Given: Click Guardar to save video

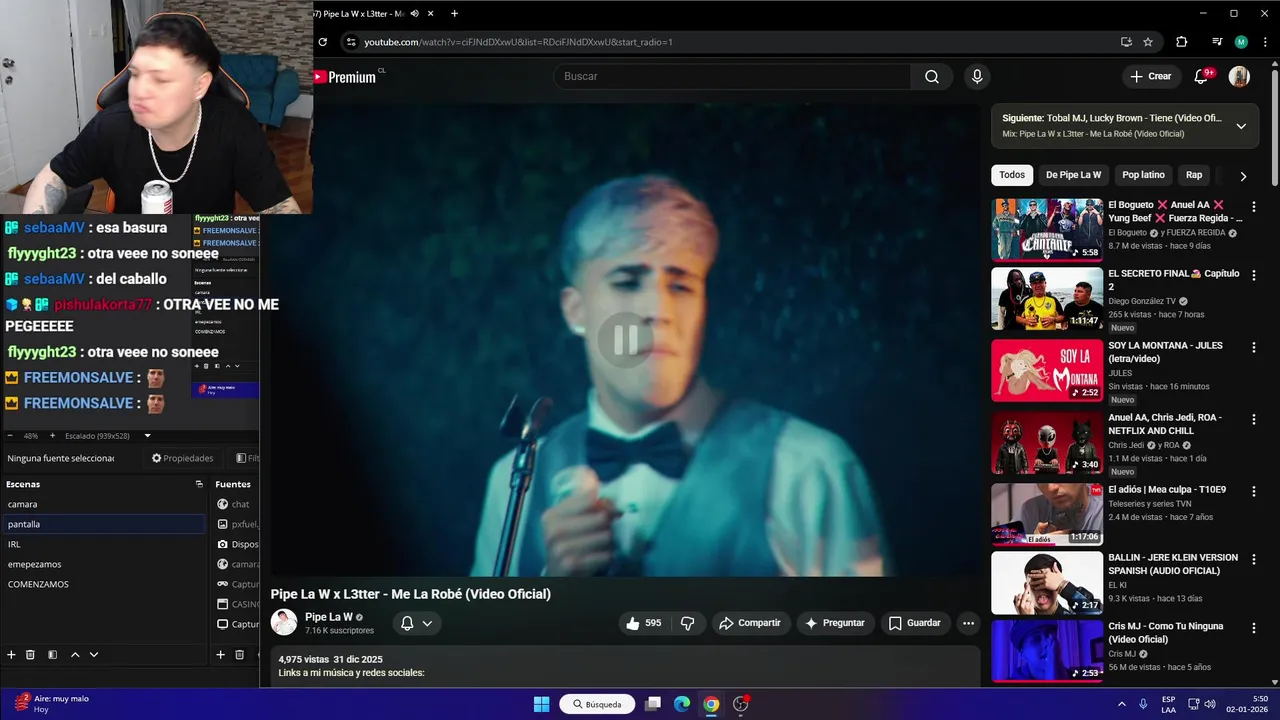Looking at the screenshot, I should (x=915, y=623).
